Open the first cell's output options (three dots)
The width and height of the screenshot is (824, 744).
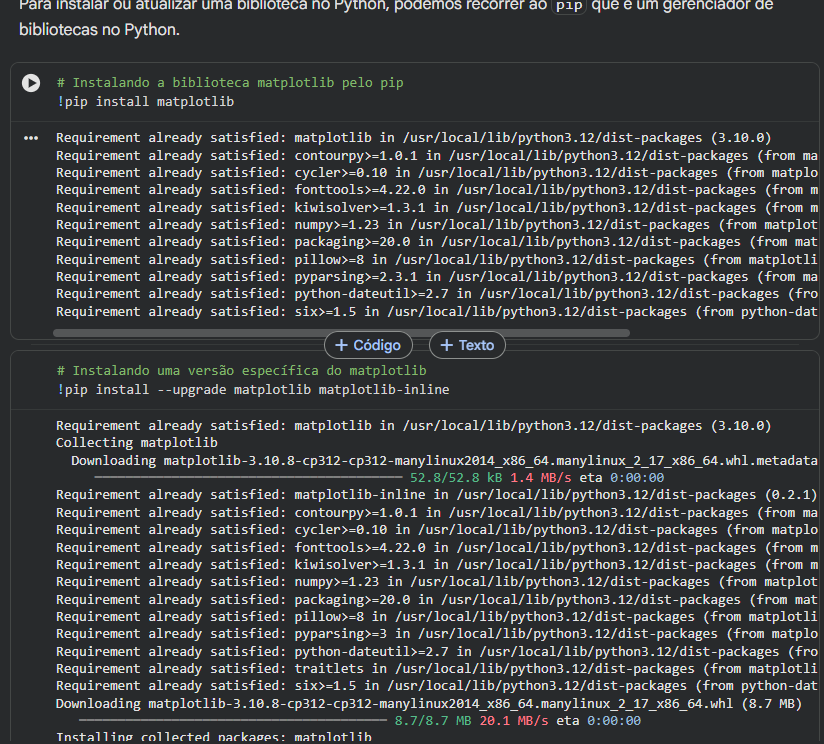pyautogui.click(x=31, y=138)
